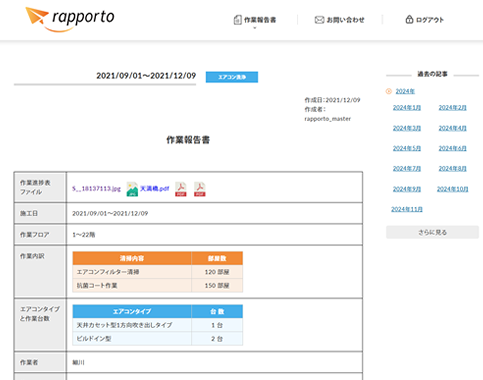Click ログアウト to log out

click(x=424, y=20)
